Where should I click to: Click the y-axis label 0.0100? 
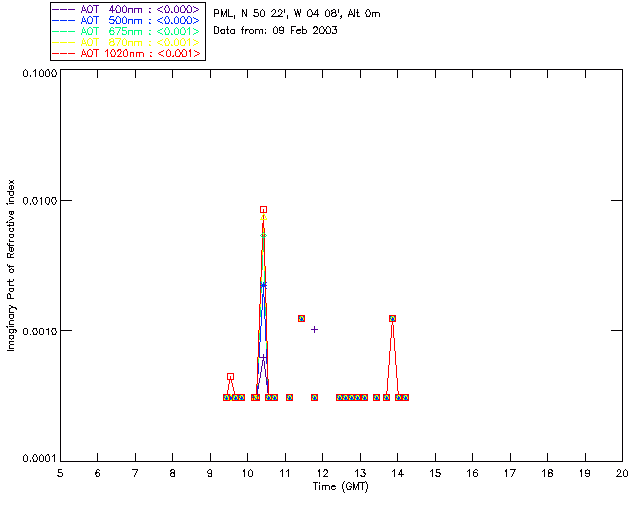click(x=40, y=200)
